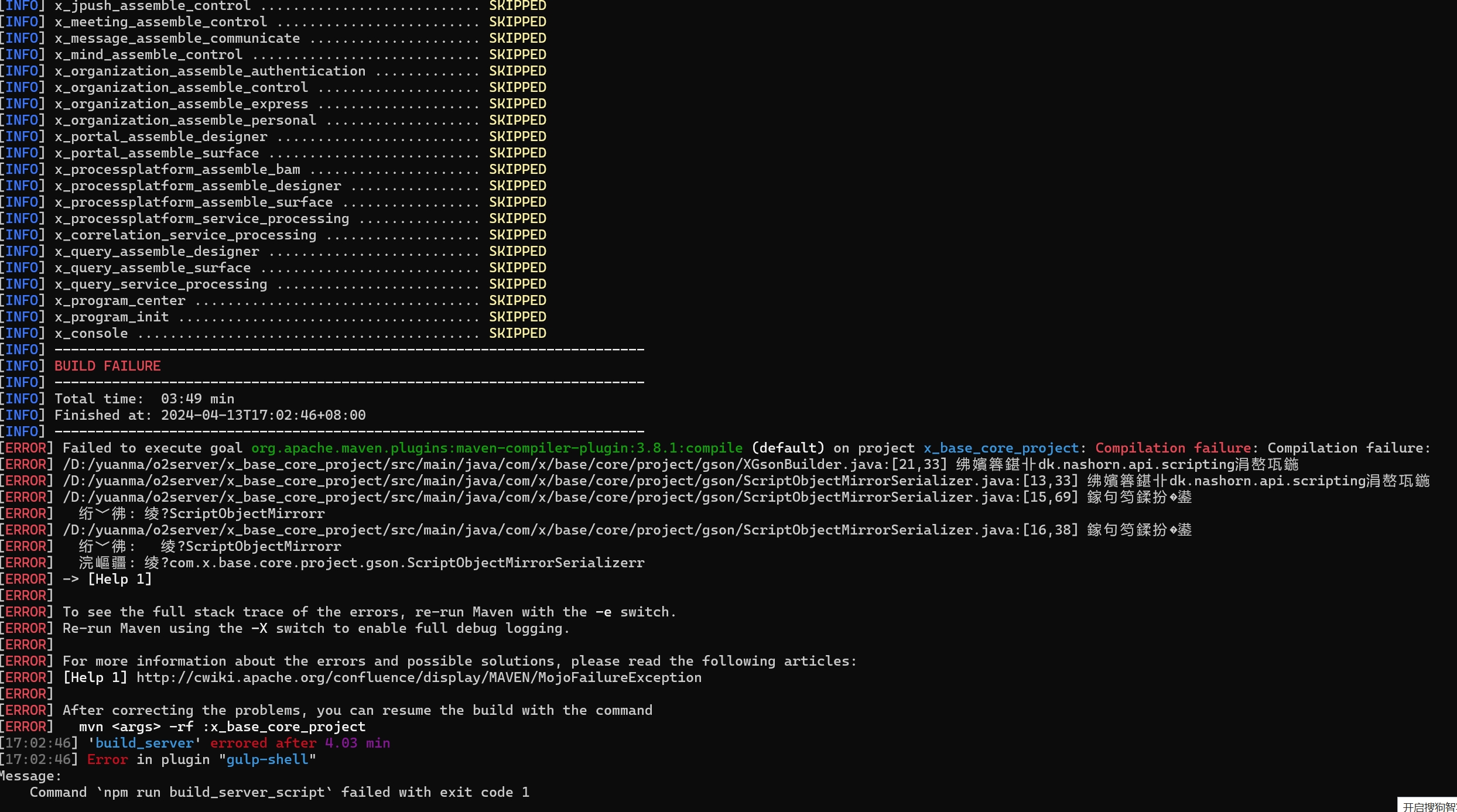The height and width of the screenshot is (812, 1457).
Task: Click the 'build_server' task name
Action: click(144, 743)
